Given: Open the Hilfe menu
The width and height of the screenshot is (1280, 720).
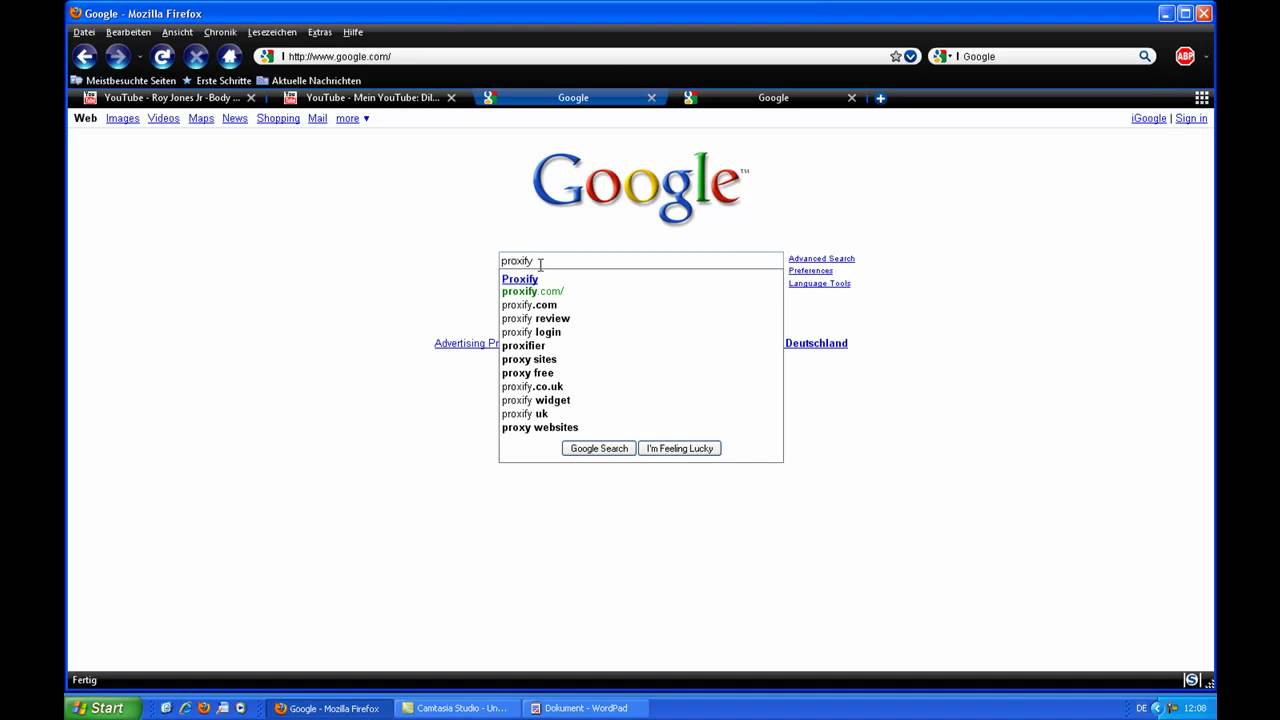Looking at the screenshot, I should pos(353,32).
